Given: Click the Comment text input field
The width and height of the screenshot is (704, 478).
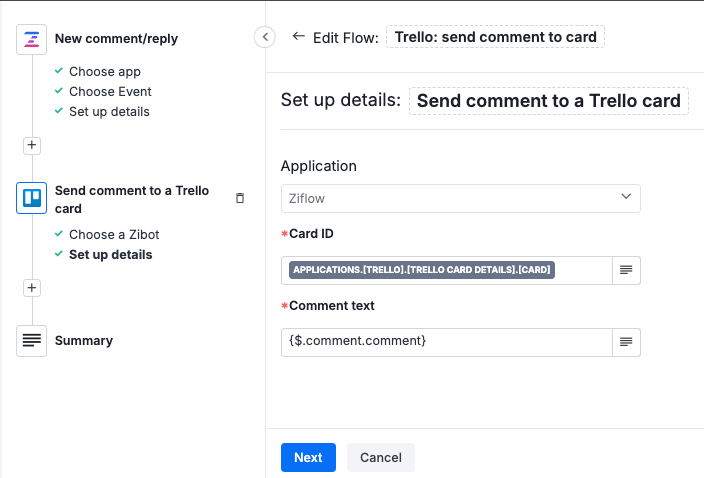Looking at the screenshot, I should tap(447, 342).
